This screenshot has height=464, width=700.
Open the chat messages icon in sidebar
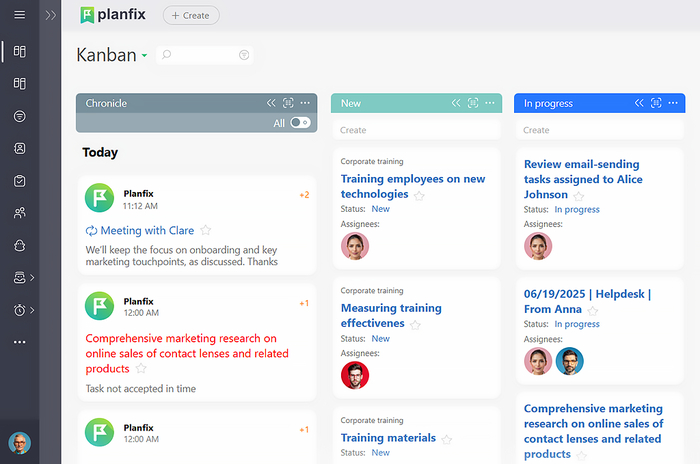click(x=19, y=116)
